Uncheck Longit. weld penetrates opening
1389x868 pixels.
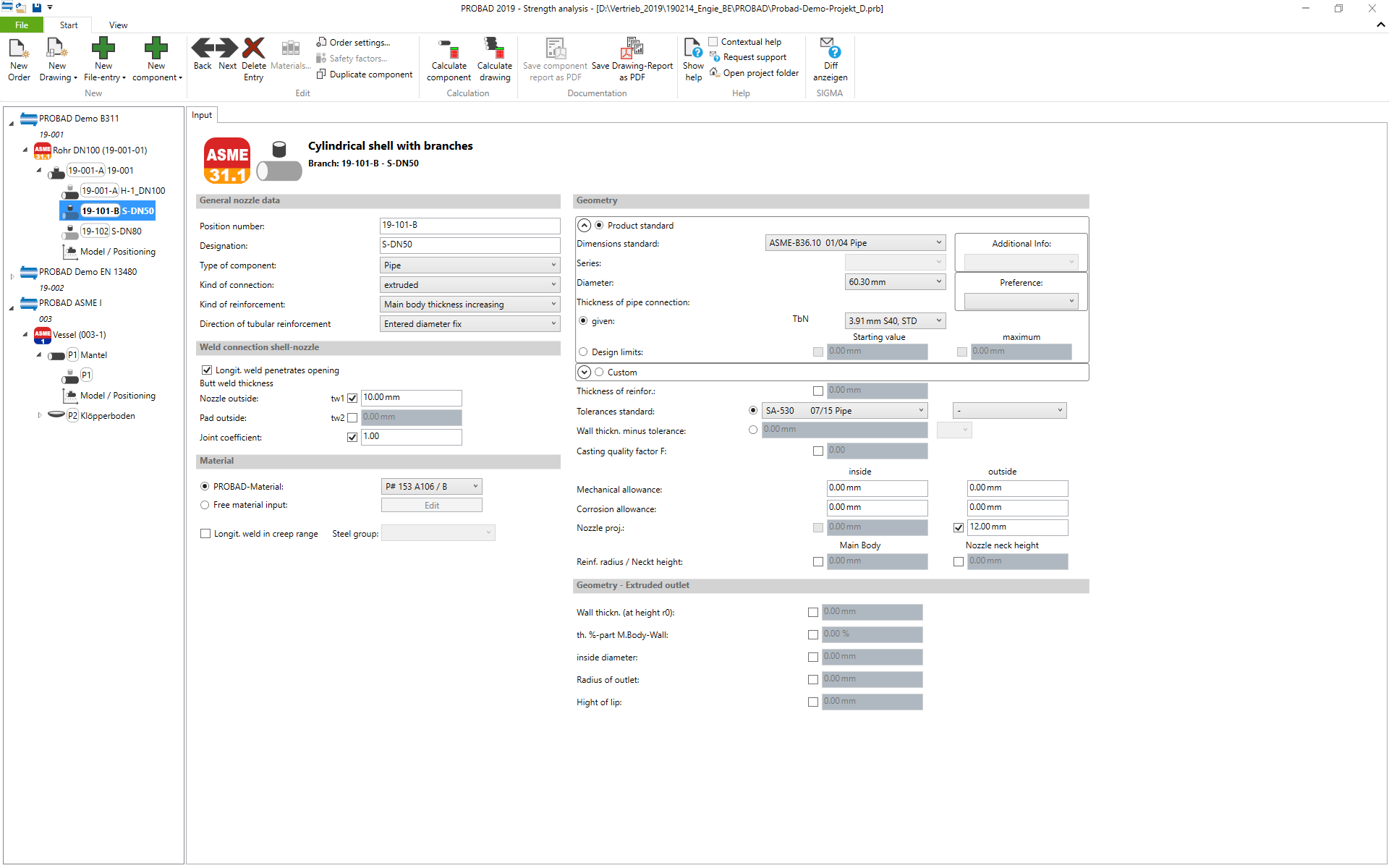(207, 370)
